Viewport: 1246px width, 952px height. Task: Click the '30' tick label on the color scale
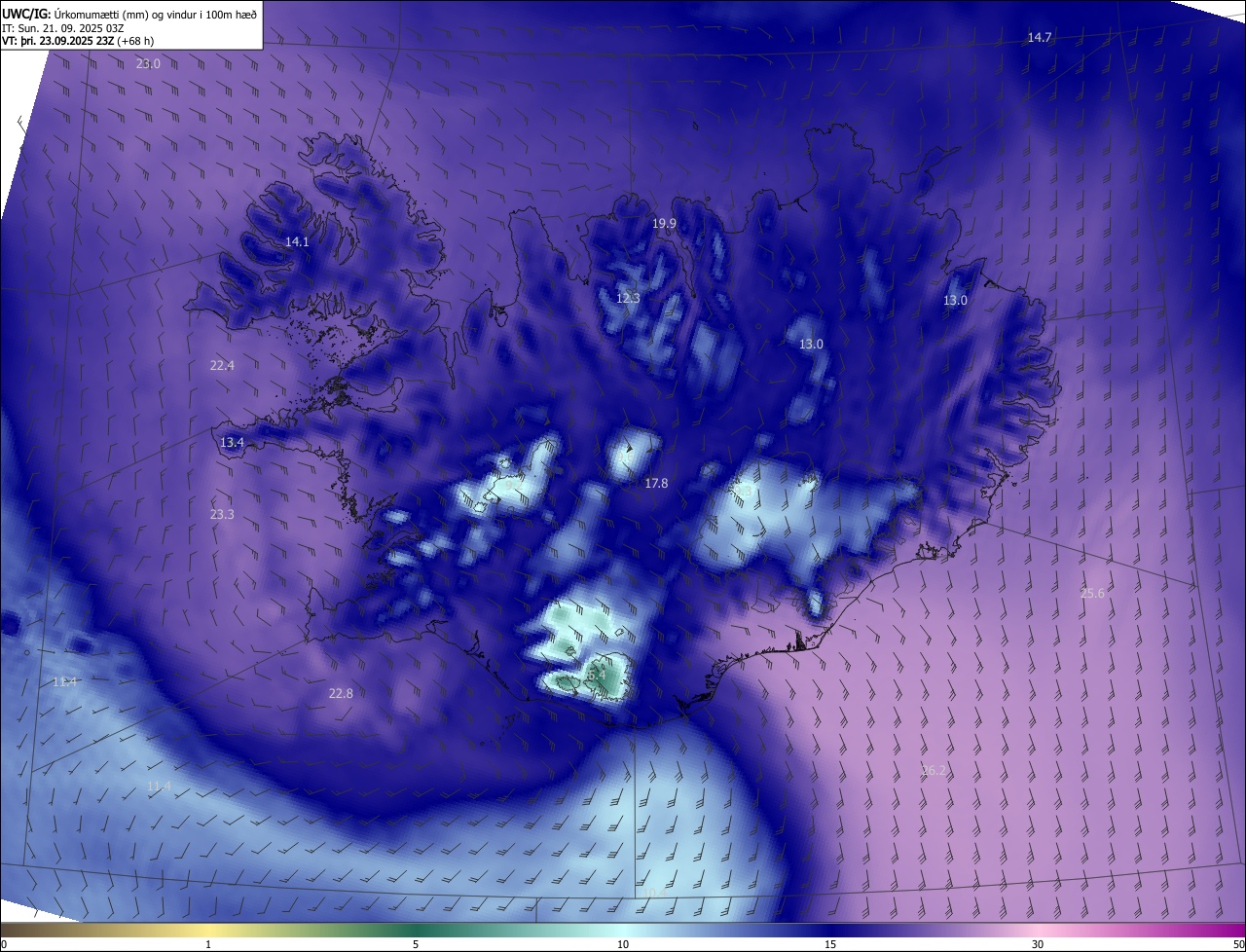click(1038, 944)
